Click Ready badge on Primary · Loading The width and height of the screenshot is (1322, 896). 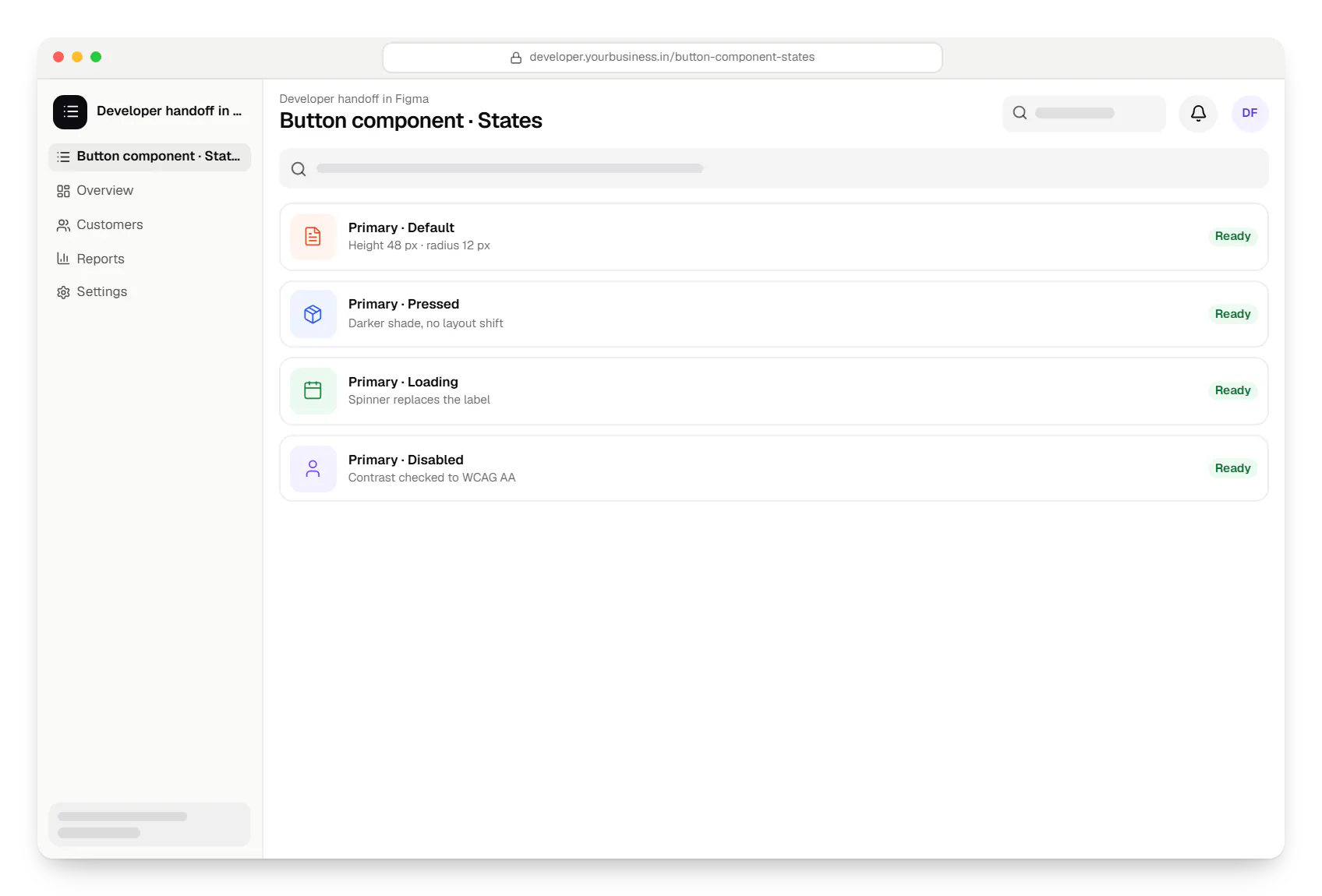click(1232, 390)
